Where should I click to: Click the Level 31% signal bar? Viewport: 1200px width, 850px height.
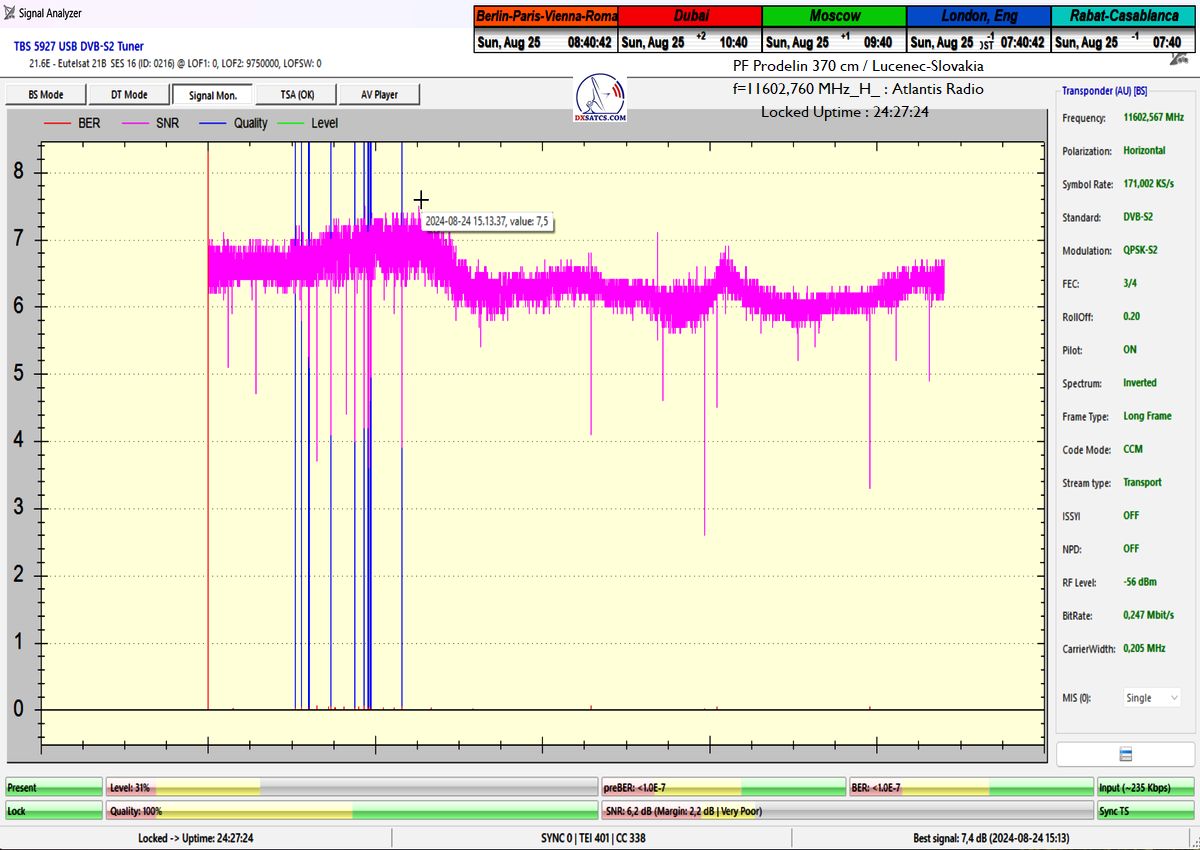coord(351,788)
